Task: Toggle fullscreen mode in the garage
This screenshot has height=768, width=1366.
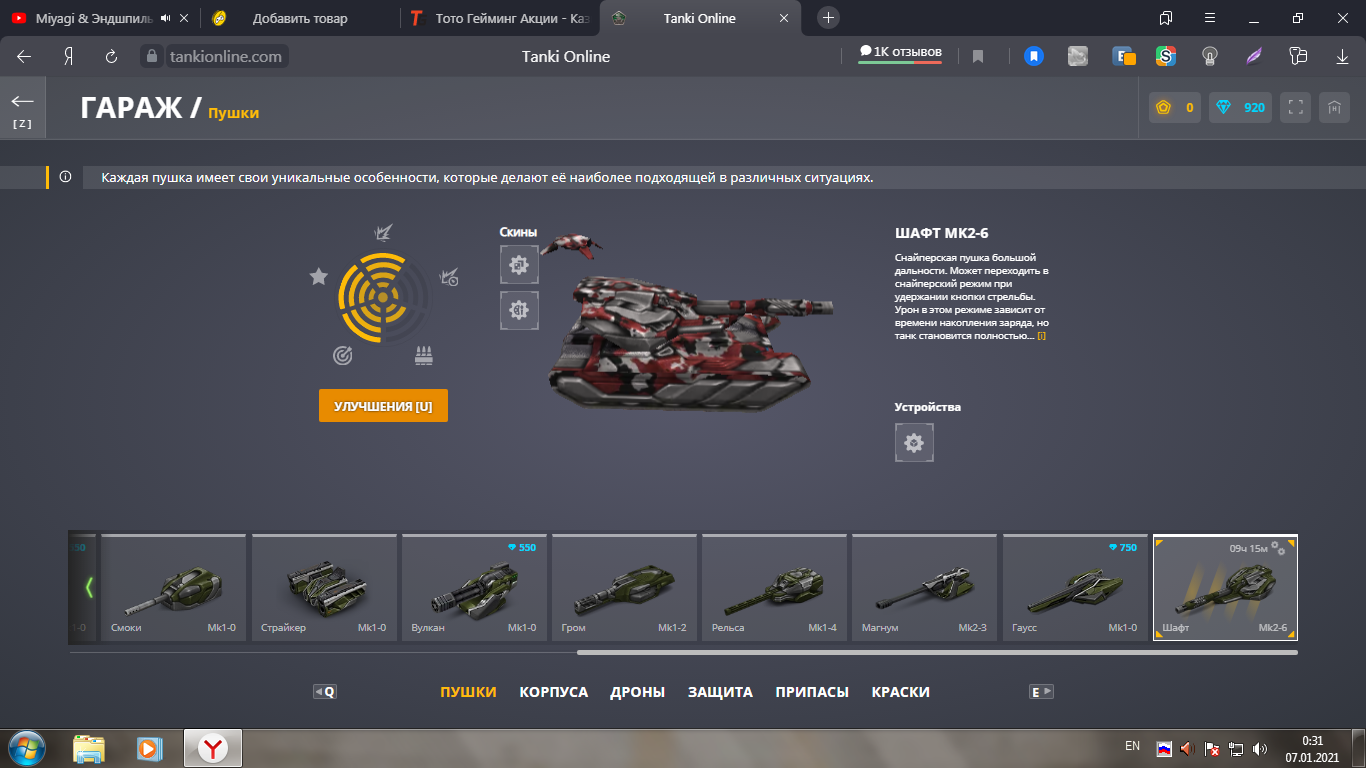Action: tap(1295, 107)
